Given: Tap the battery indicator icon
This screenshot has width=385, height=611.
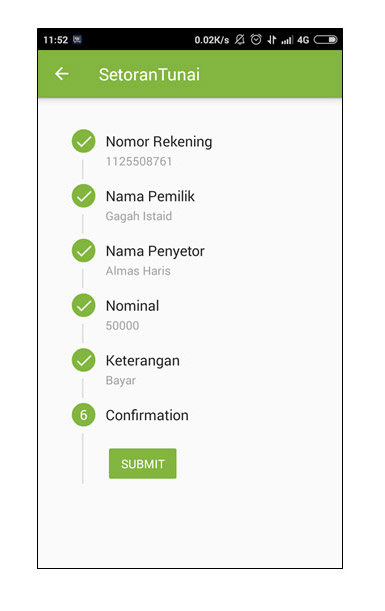Looking at the screenshot, I should (x=326, y=39).
